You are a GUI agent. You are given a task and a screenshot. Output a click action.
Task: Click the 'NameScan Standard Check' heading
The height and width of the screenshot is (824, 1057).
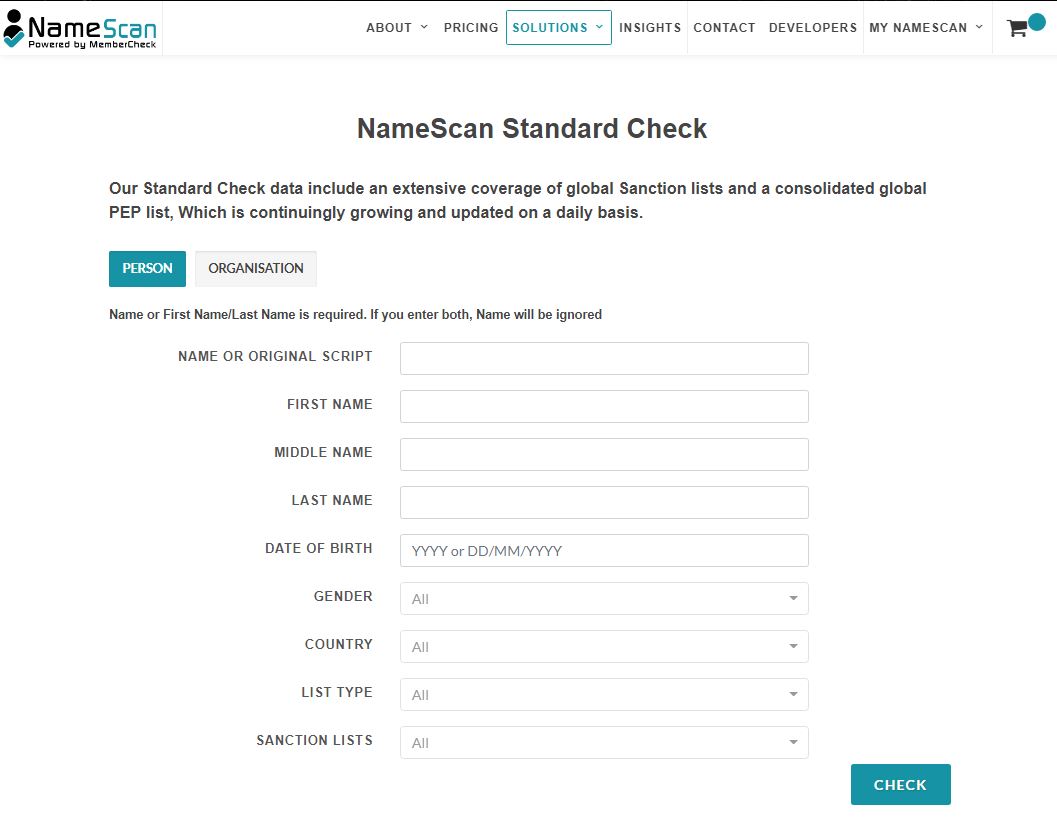[532, 128]
